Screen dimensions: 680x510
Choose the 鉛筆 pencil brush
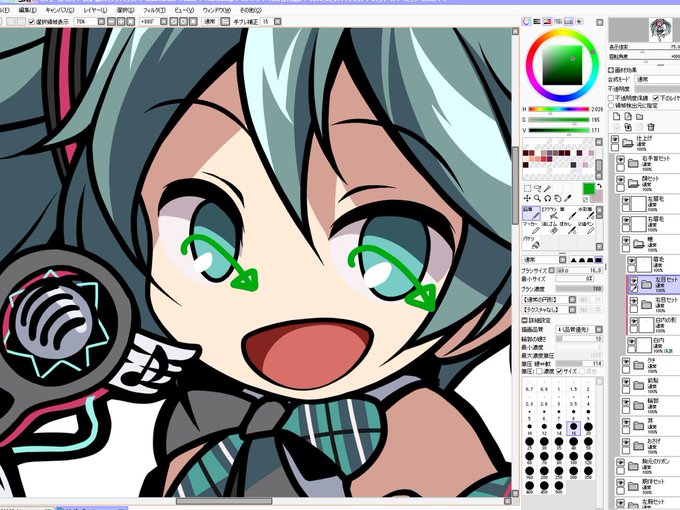point(531,213)
